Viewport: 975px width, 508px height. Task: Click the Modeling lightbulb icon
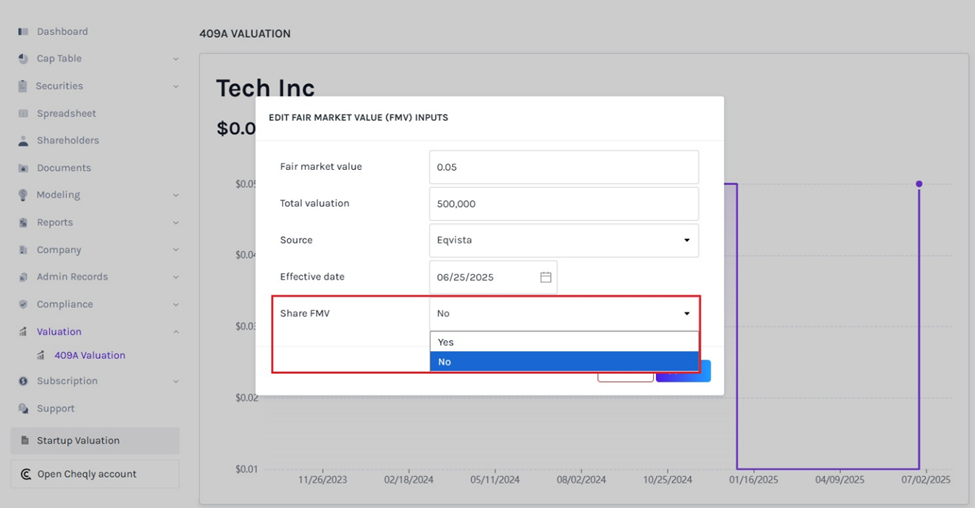click(x=23, y=196)
